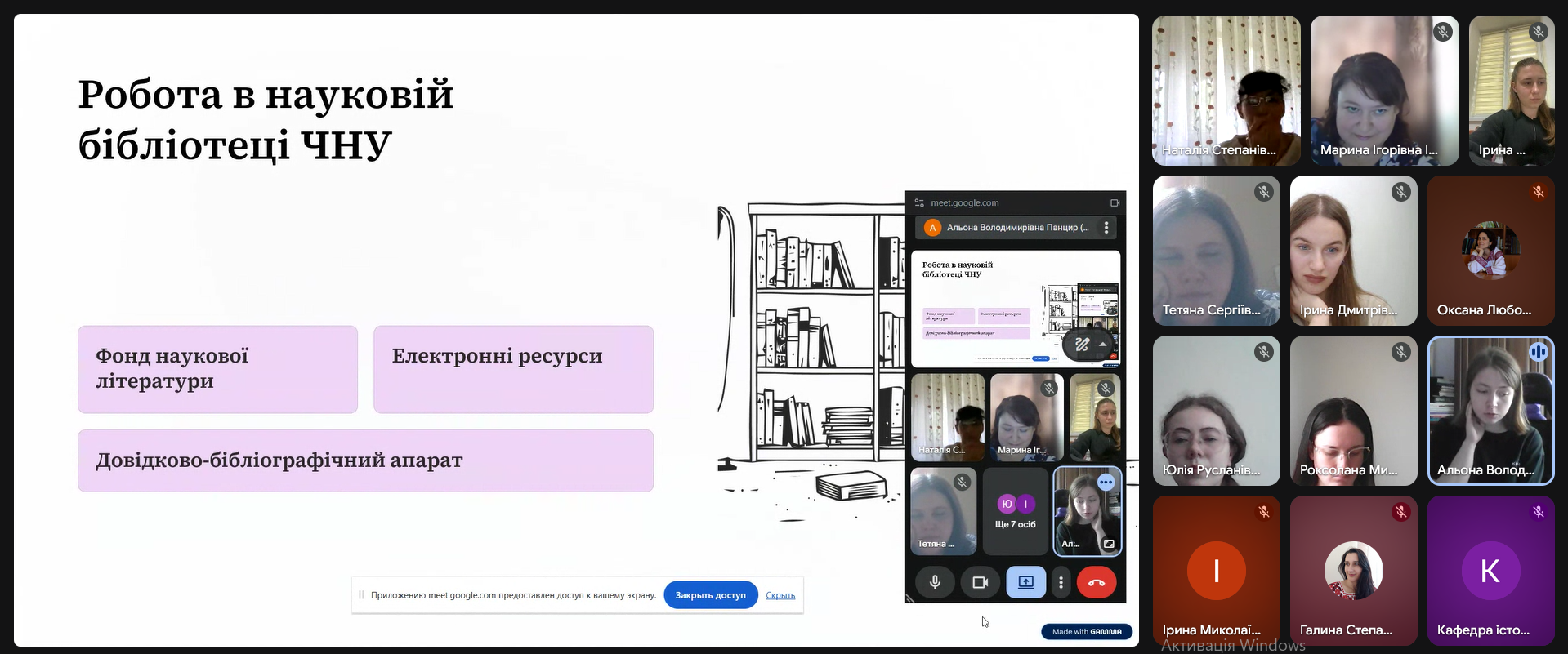Click the muted mic icon on Тетяна Сергіїв... tile
This screenshot has width=1568, height=654.
pos(1264,192)
